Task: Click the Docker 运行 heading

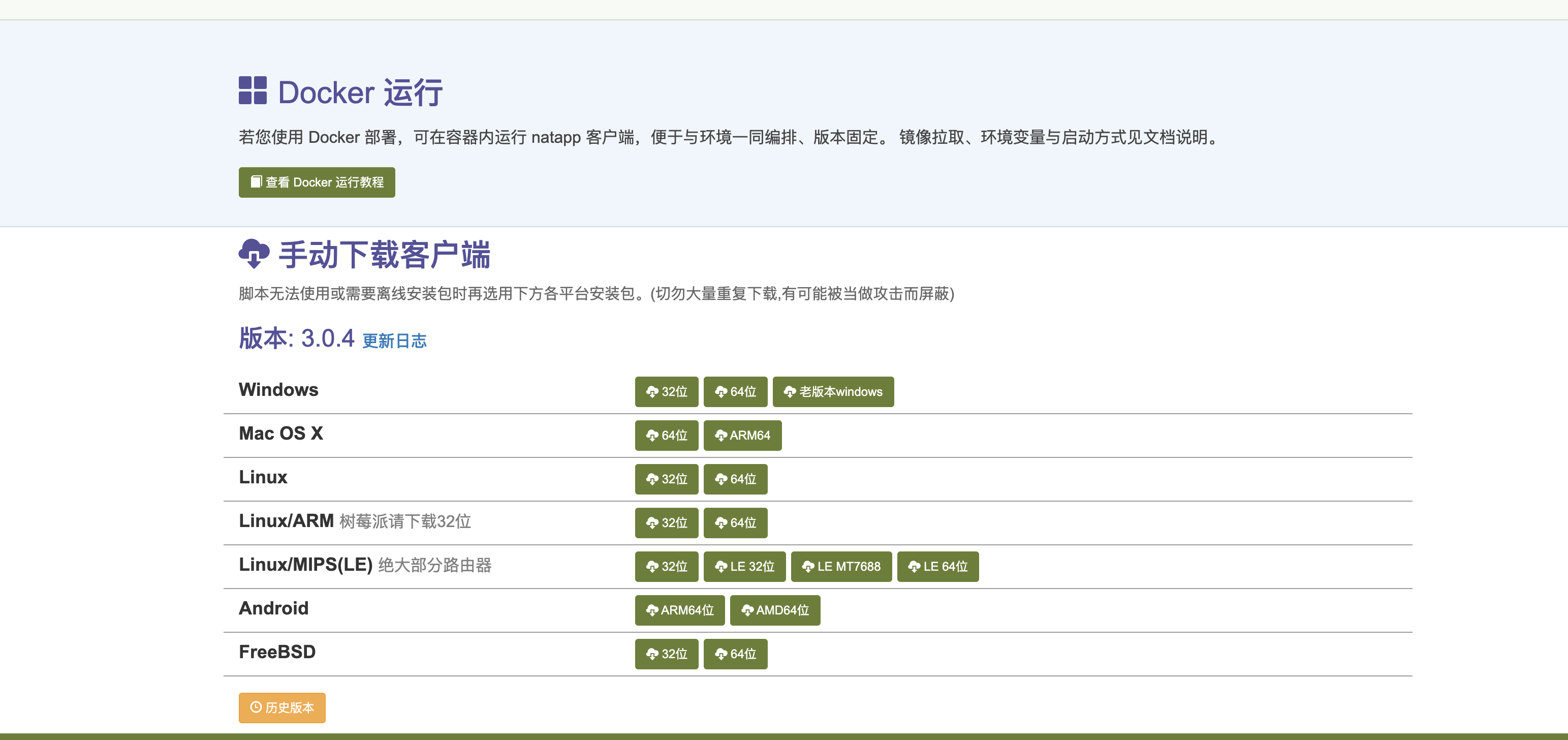Action: pos(360,92)
